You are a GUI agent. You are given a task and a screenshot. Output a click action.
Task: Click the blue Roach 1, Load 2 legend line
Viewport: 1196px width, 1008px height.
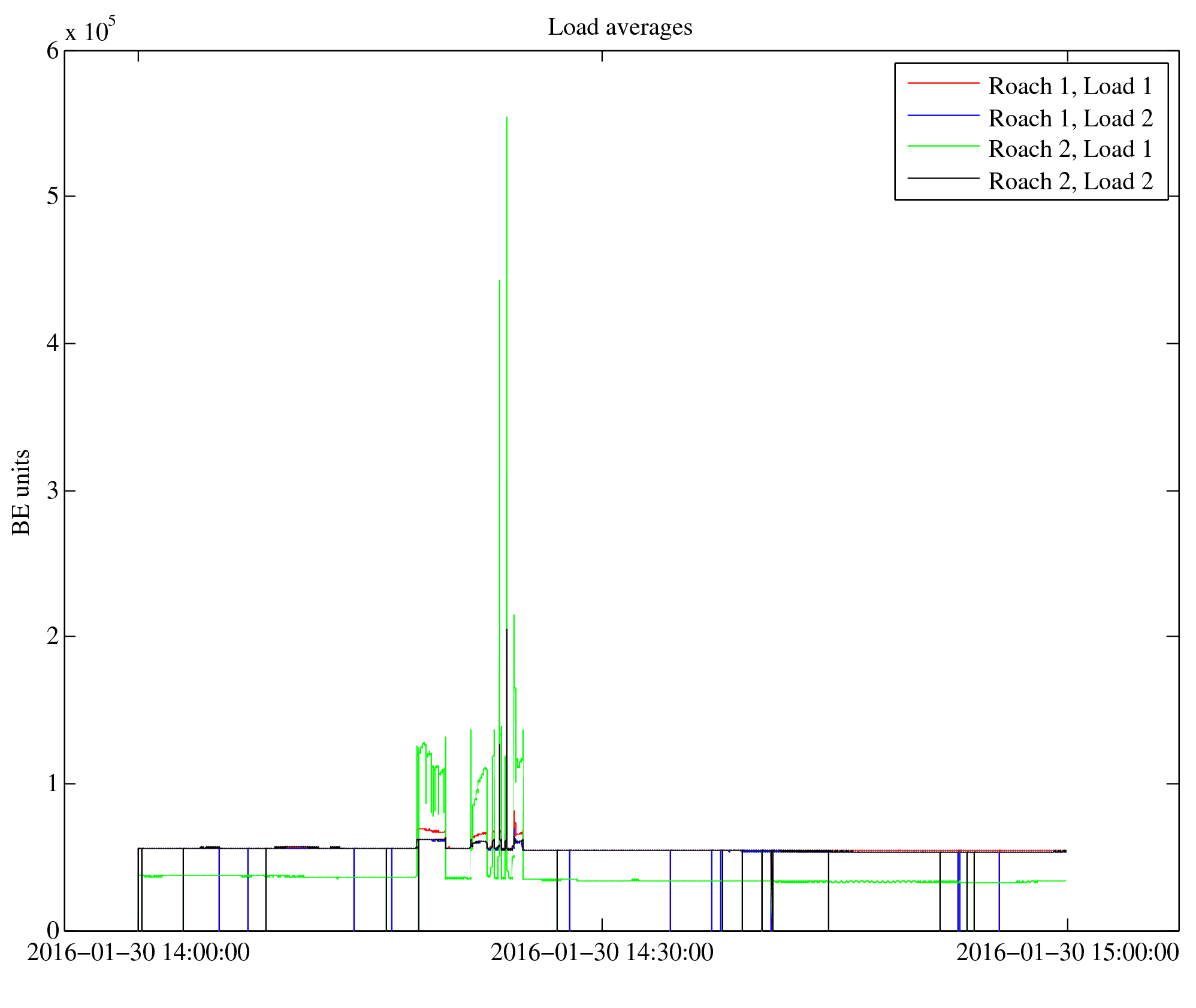pyautogui.click(x=943, y=115)
